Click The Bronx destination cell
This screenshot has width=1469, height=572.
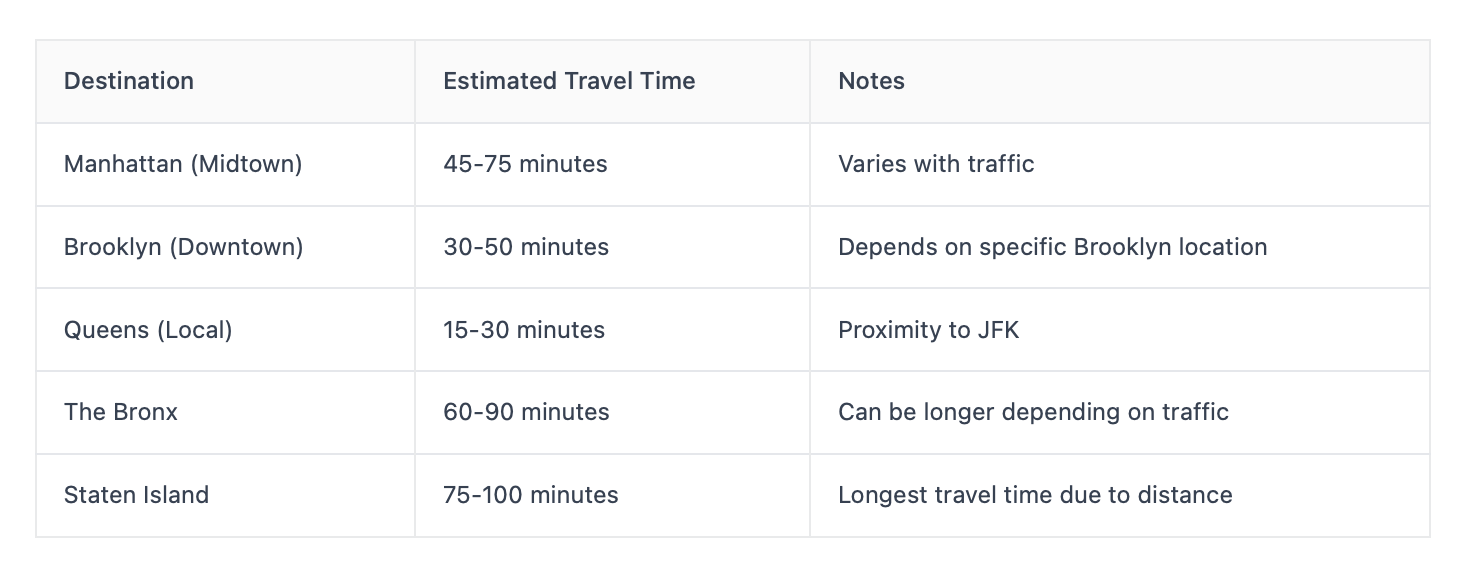(121, 412)
